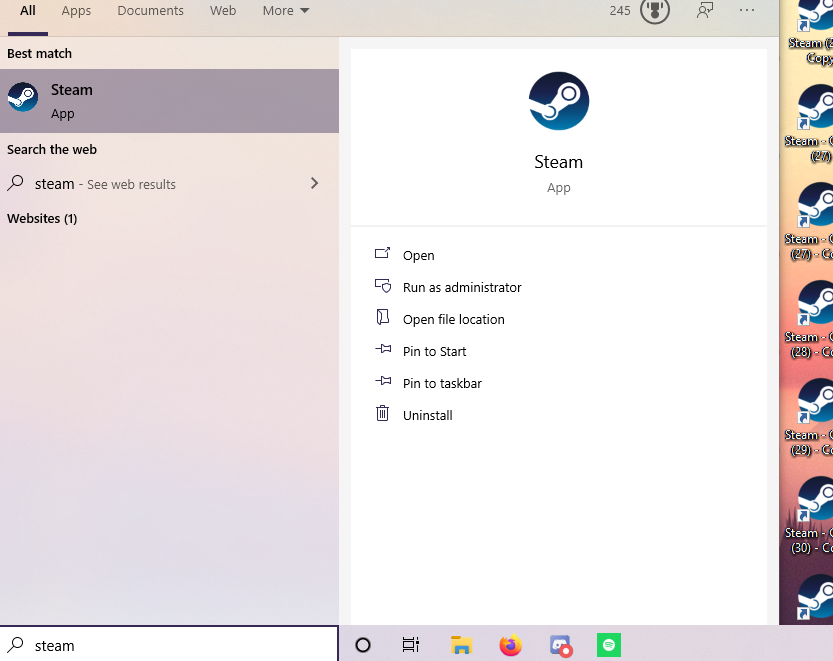
Task: Switch to the All tab
Action: [x=28, y=11]
